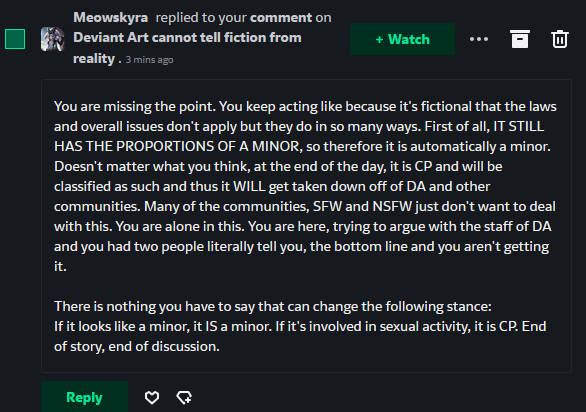Visit Meowskyra's profile via username
This screenshot has width=586, height=412.
tap(111, 17)
